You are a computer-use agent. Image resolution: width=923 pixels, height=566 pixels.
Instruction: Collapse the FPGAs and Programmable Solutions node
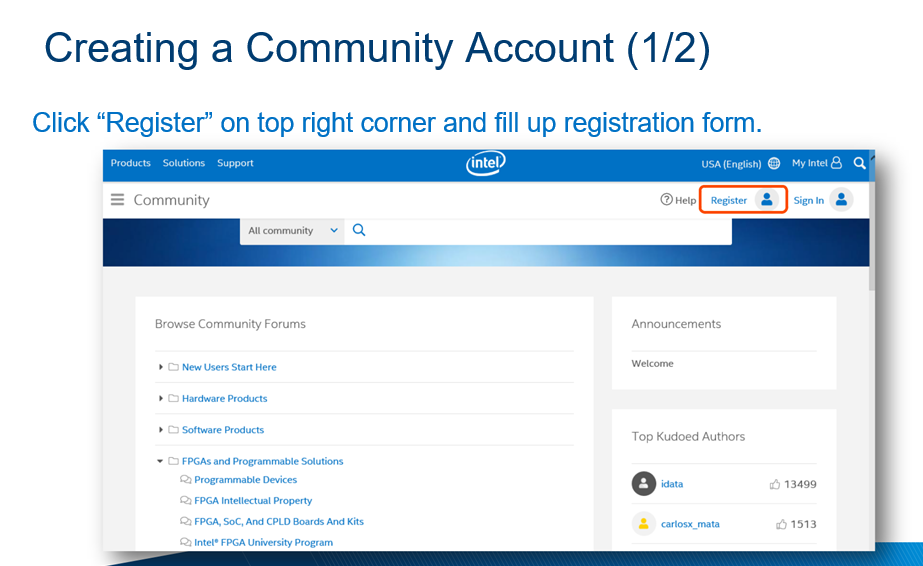point(160,461)
